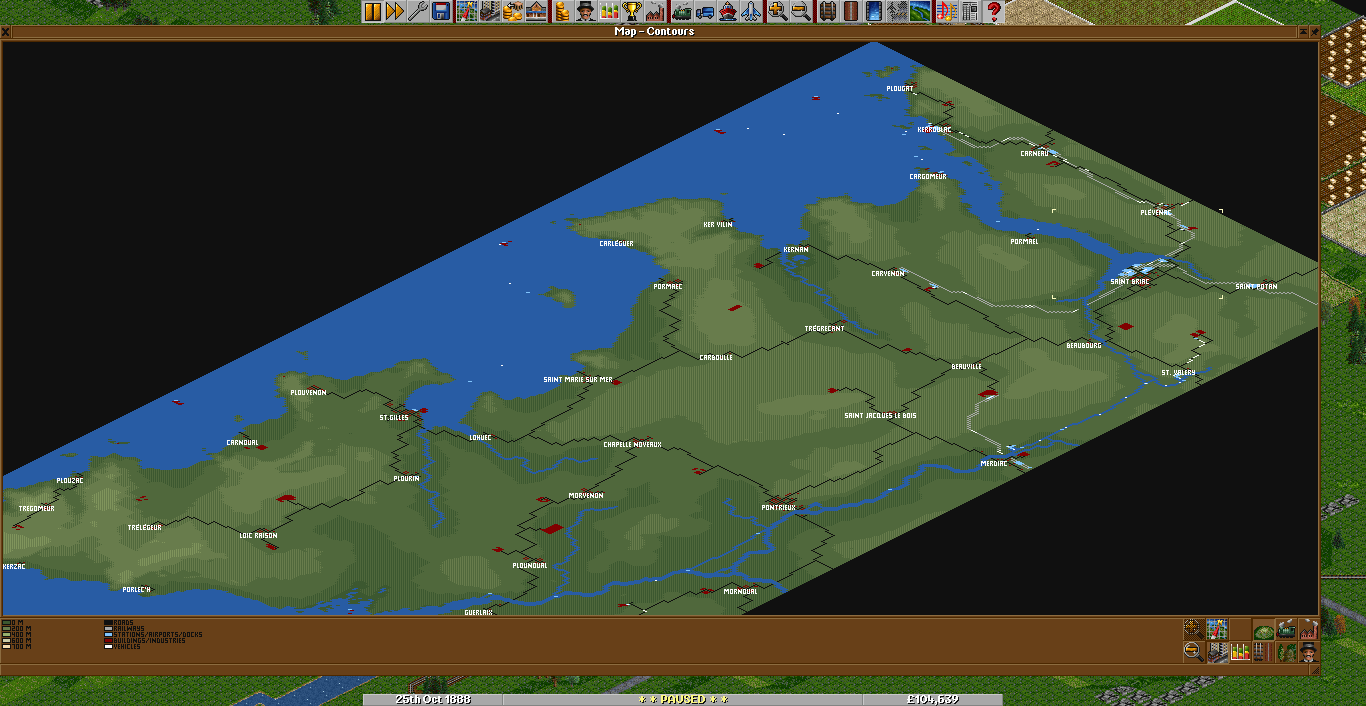Toggle fast forward mode
The height and width of the screenshot is (706, 1366).
click(x=395, y=11)
